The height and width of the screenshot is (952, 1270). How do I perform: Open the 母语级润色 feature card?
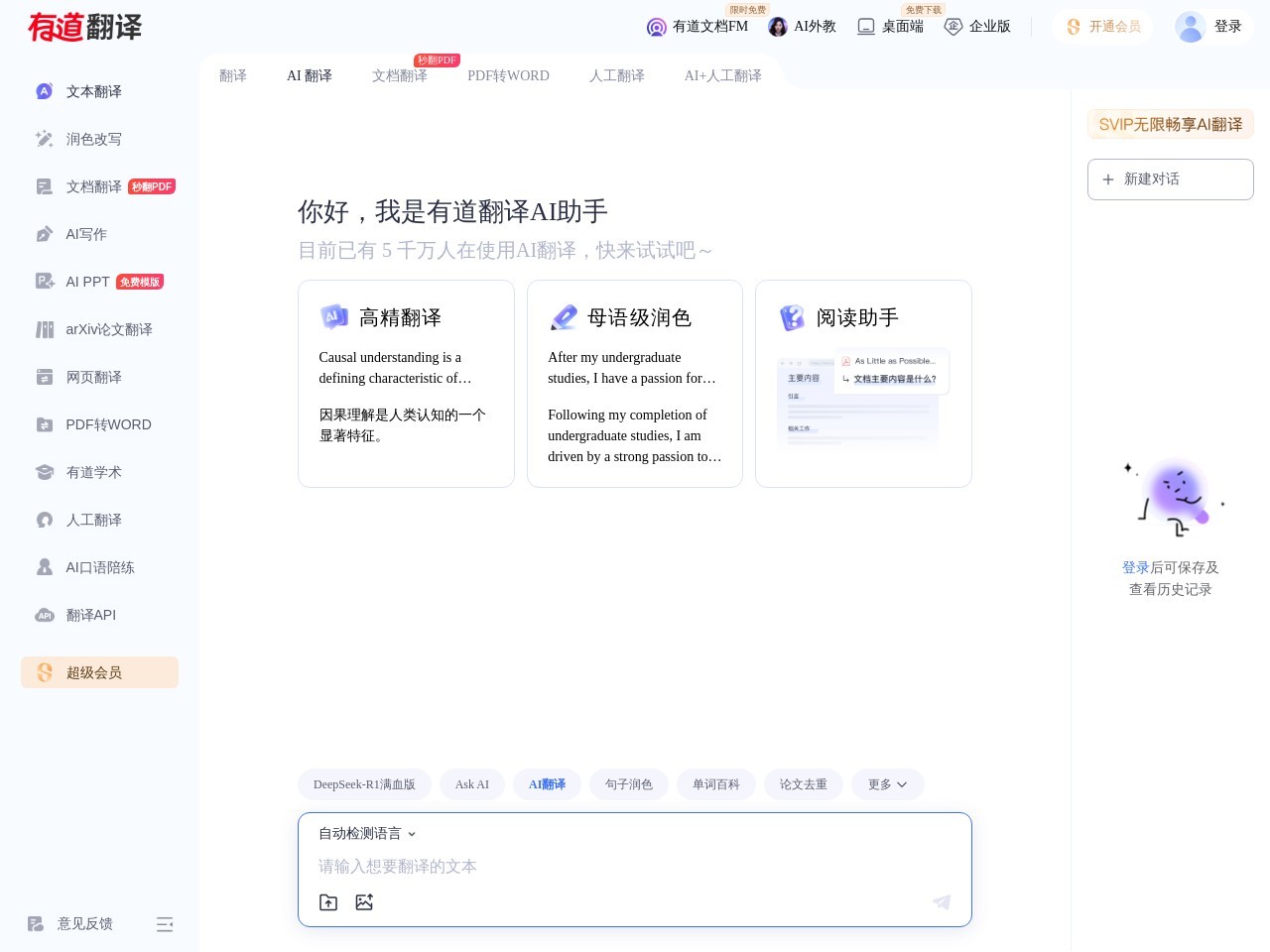click(x=635, y=384)
